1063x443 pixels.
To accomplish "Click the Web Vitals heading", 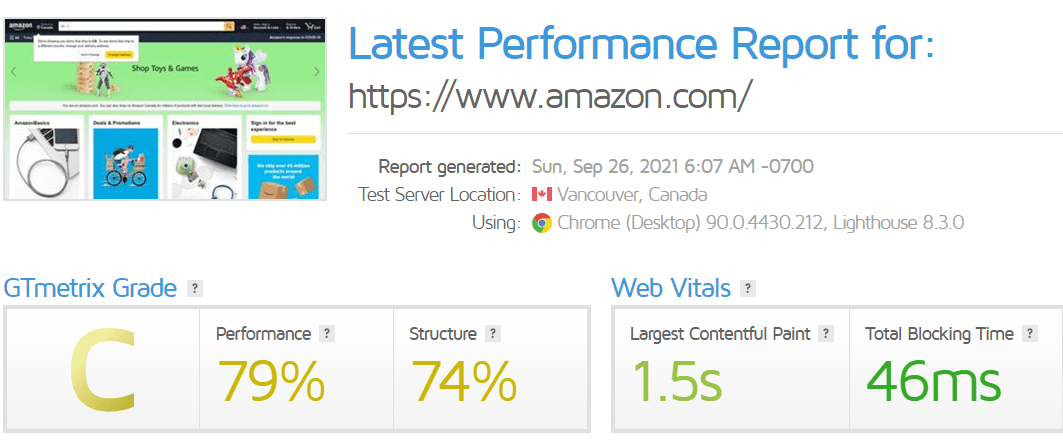I will [671, 289].
